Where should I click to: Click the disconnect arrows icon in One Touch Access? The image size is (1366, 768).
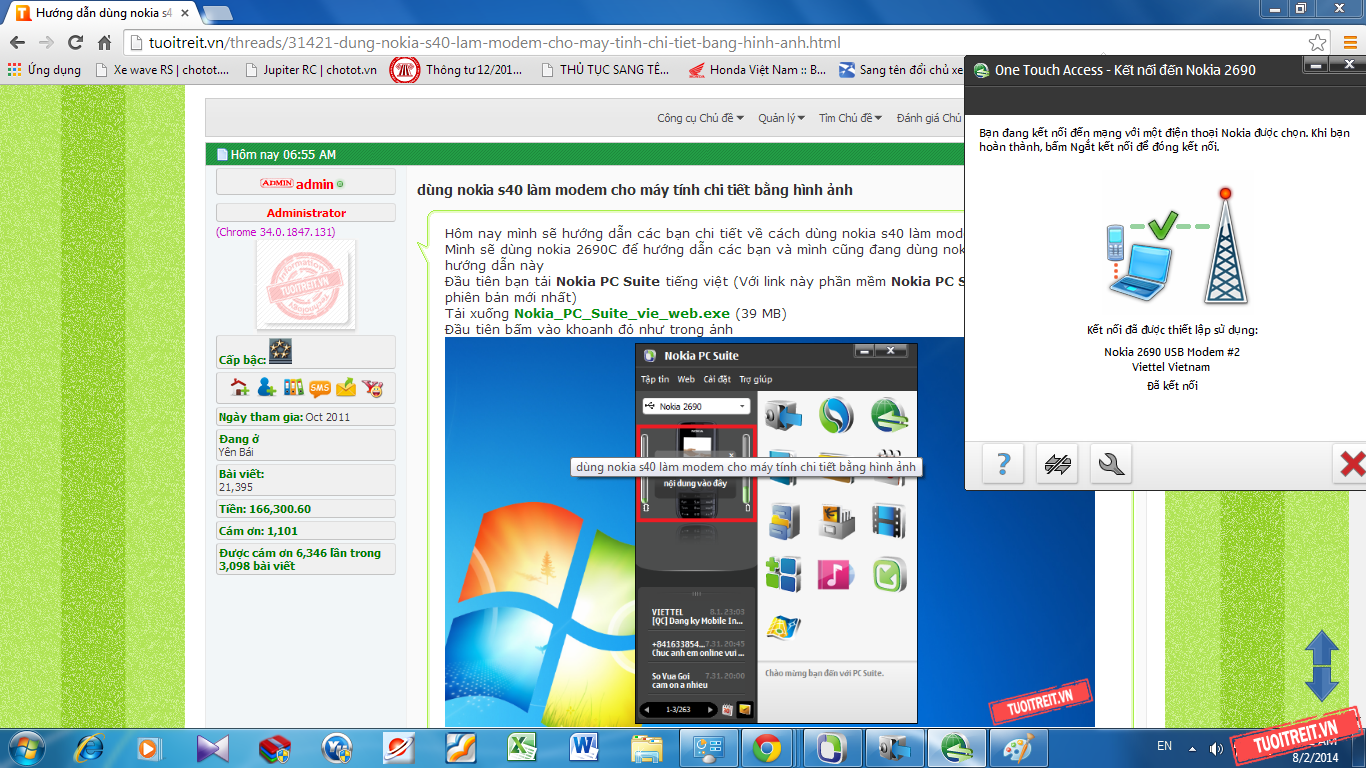pos(1057,464)
